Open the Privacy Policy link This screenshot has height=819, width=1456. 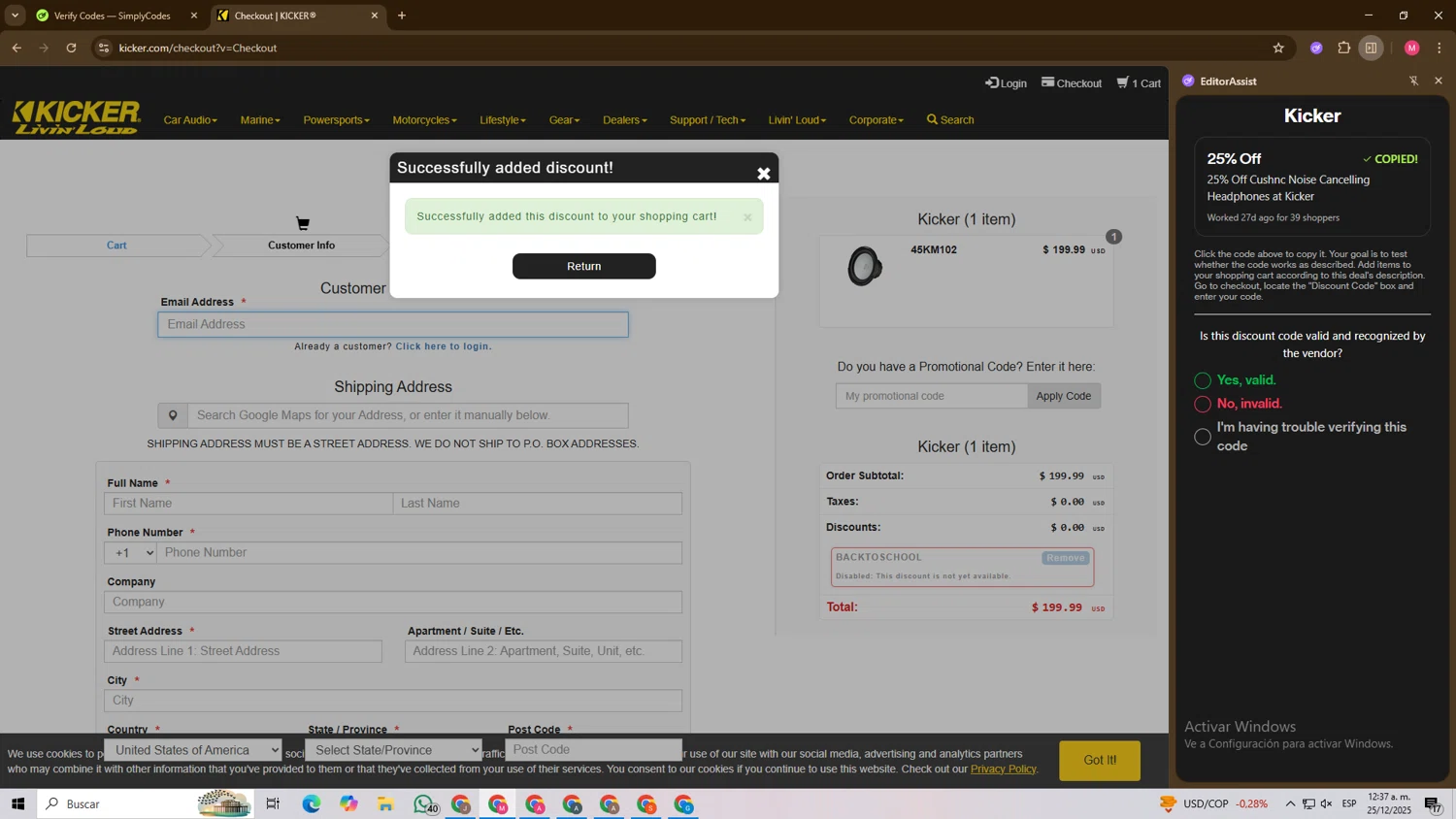click(1003, 770)
